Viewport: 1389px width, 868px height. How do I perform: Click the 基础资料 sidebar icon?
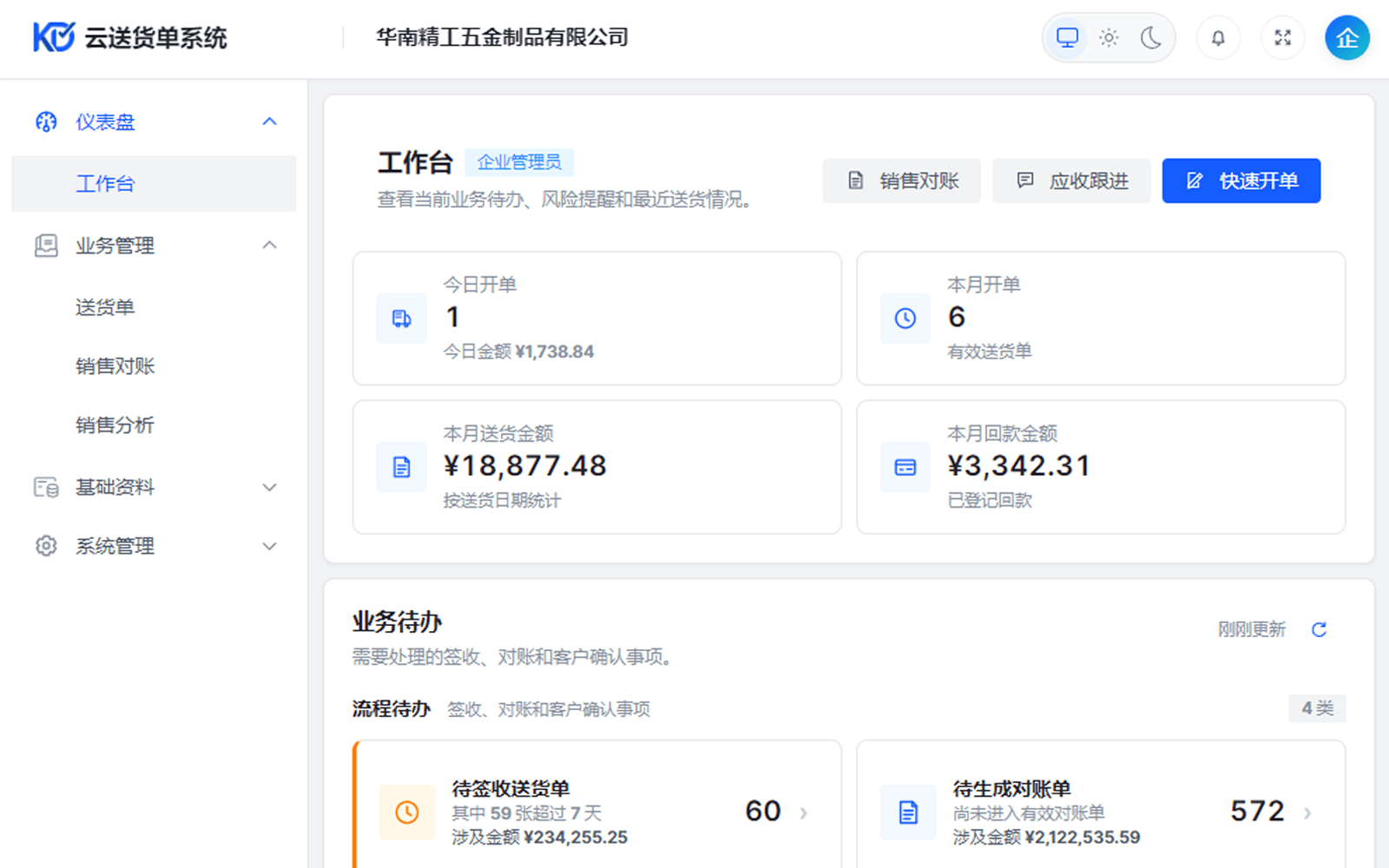[46, 487]
